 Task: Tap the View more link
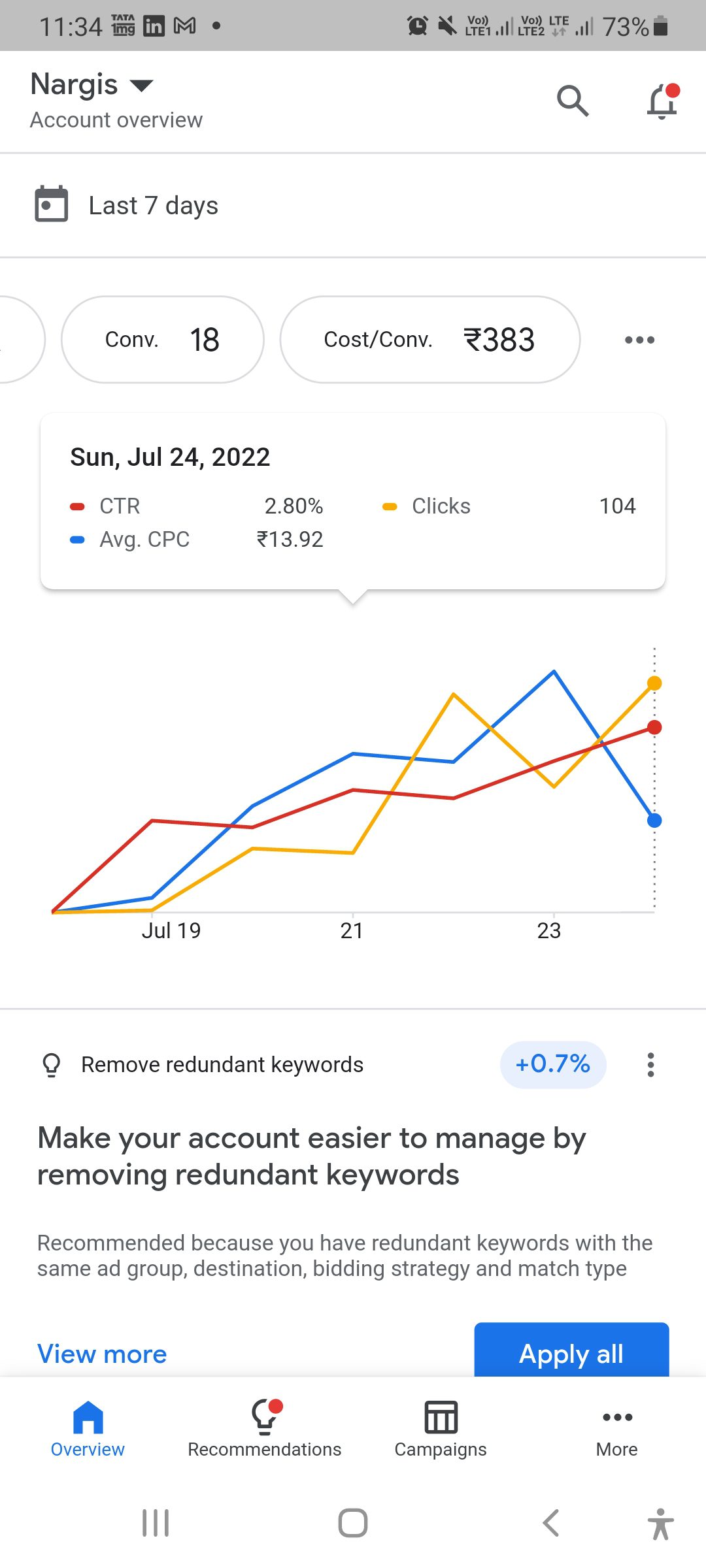click(x=102, y=1354)
